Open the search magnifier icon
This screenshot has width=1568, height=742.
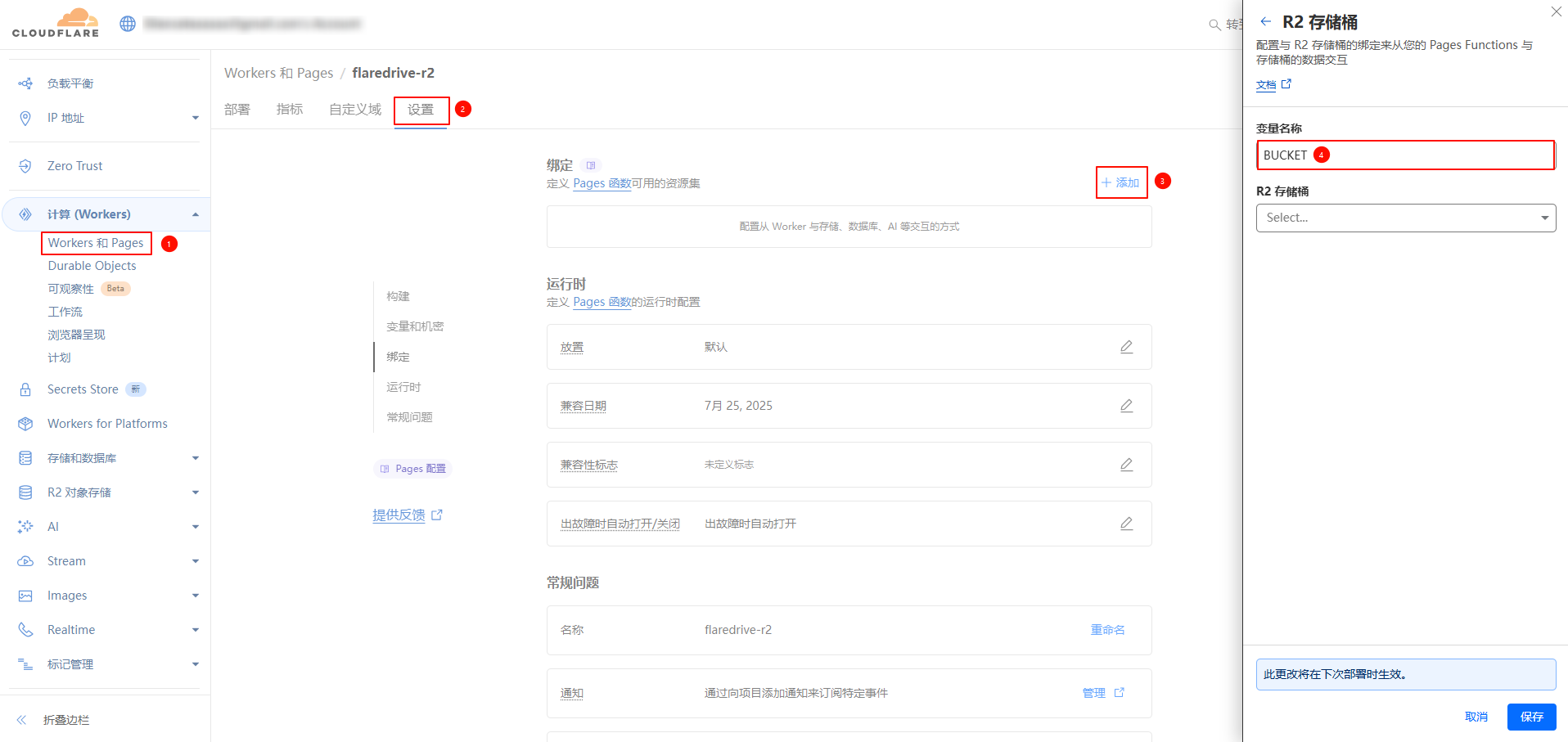point(1214,25)
